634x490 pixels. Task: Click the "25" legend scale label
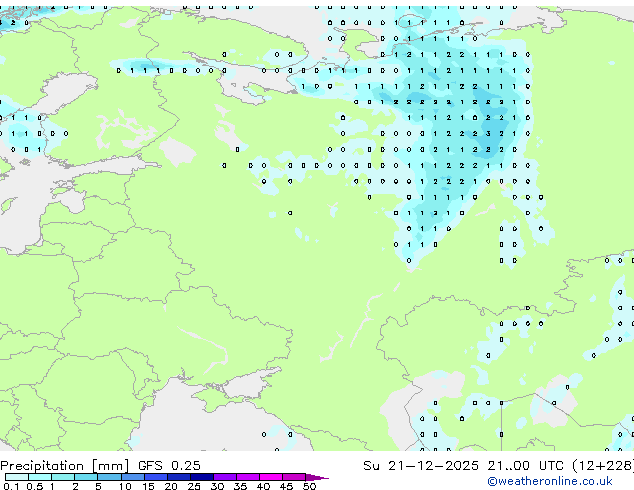click(194, 486)
